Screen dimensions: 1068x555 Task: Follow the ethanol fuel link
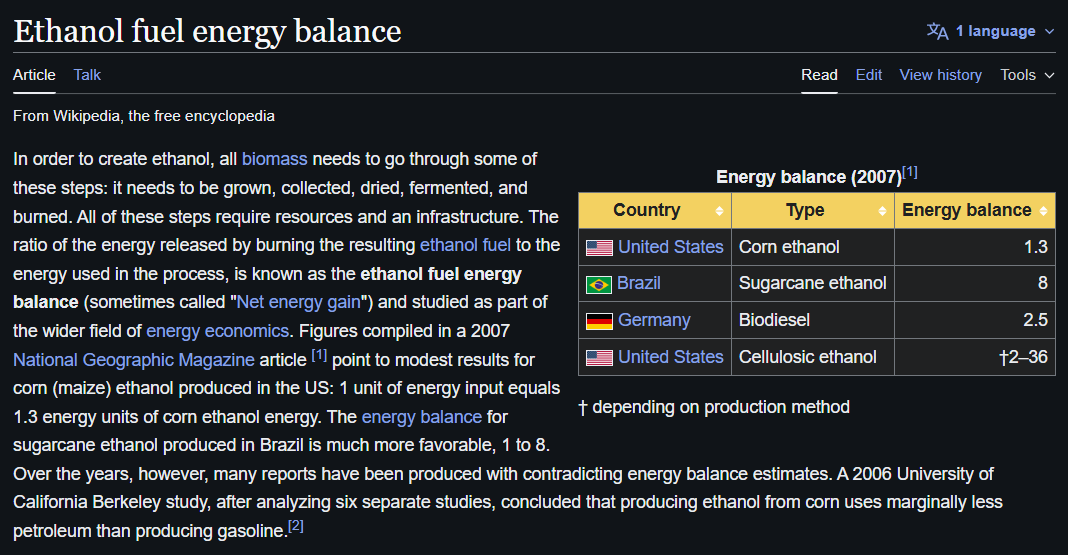pyautogui.click(x=465, y=245)
